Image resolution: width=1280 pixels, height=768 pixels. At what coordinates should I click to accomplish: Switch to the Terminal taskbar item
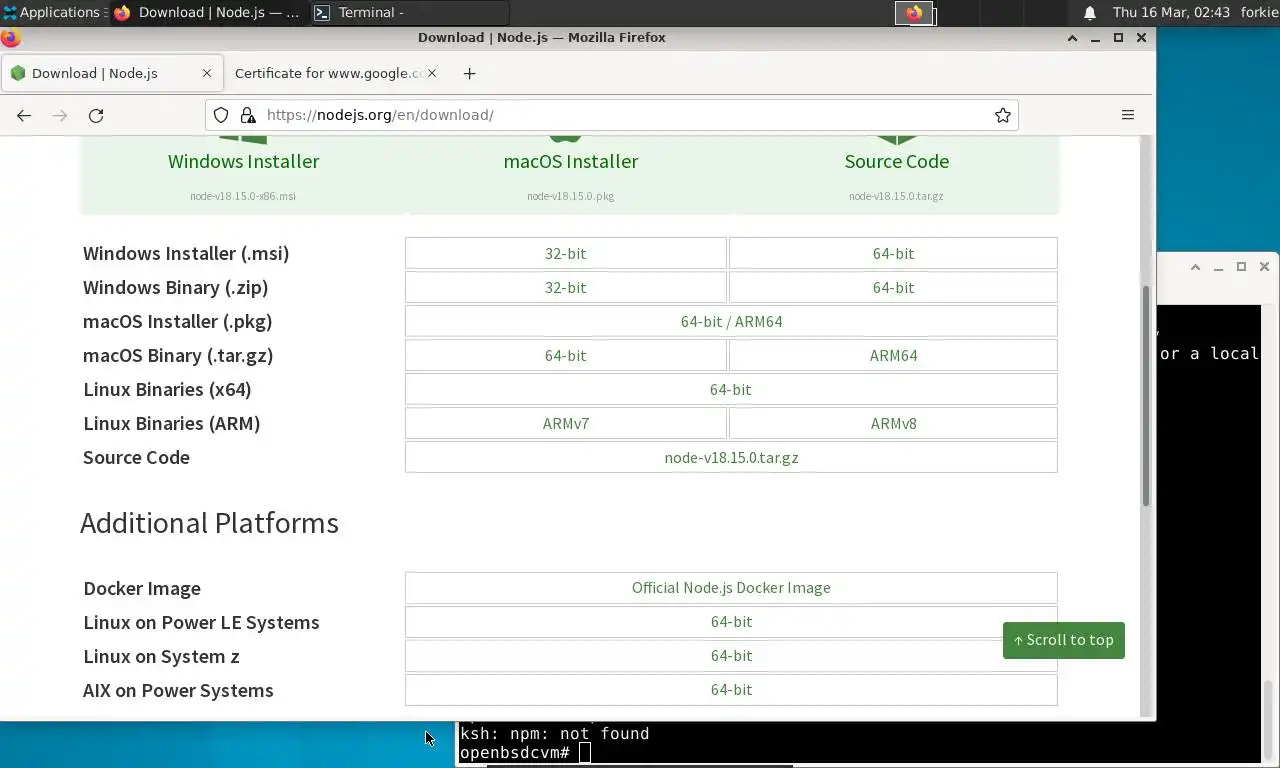[410, 13]
